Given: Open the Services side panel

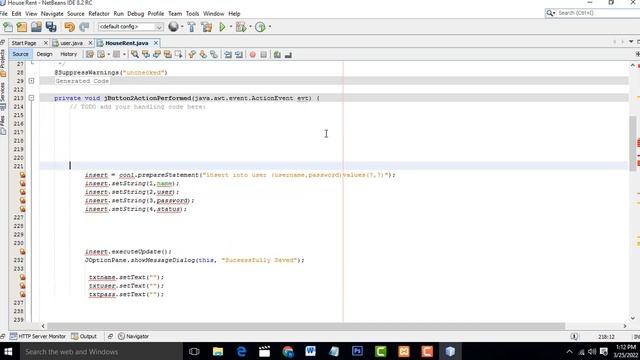Looking at the screenshot, I should coord(3,96).
